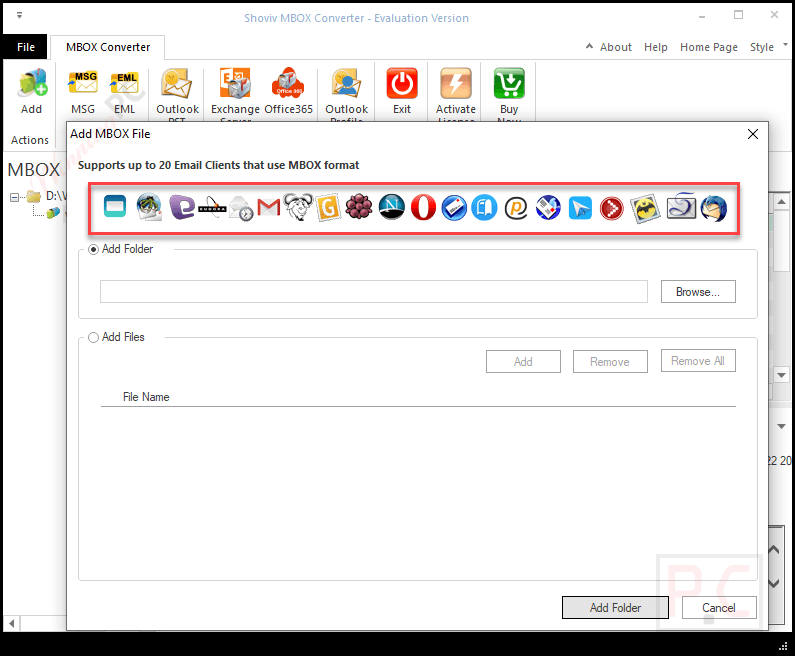Viewport: 796px width, 657px height.
Task: Click the Browse... button
Action: pyautogui.click(x=698, y=292)
